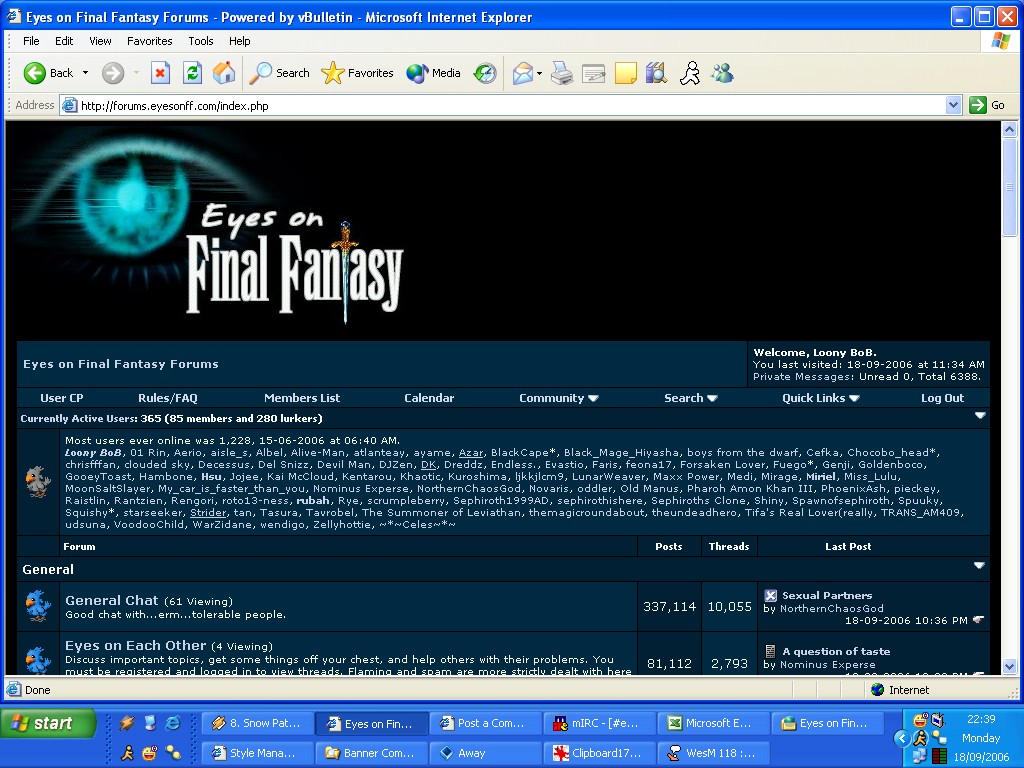Switch to 8. Snow Pat... taskbar item

click(x=257, y=723)
